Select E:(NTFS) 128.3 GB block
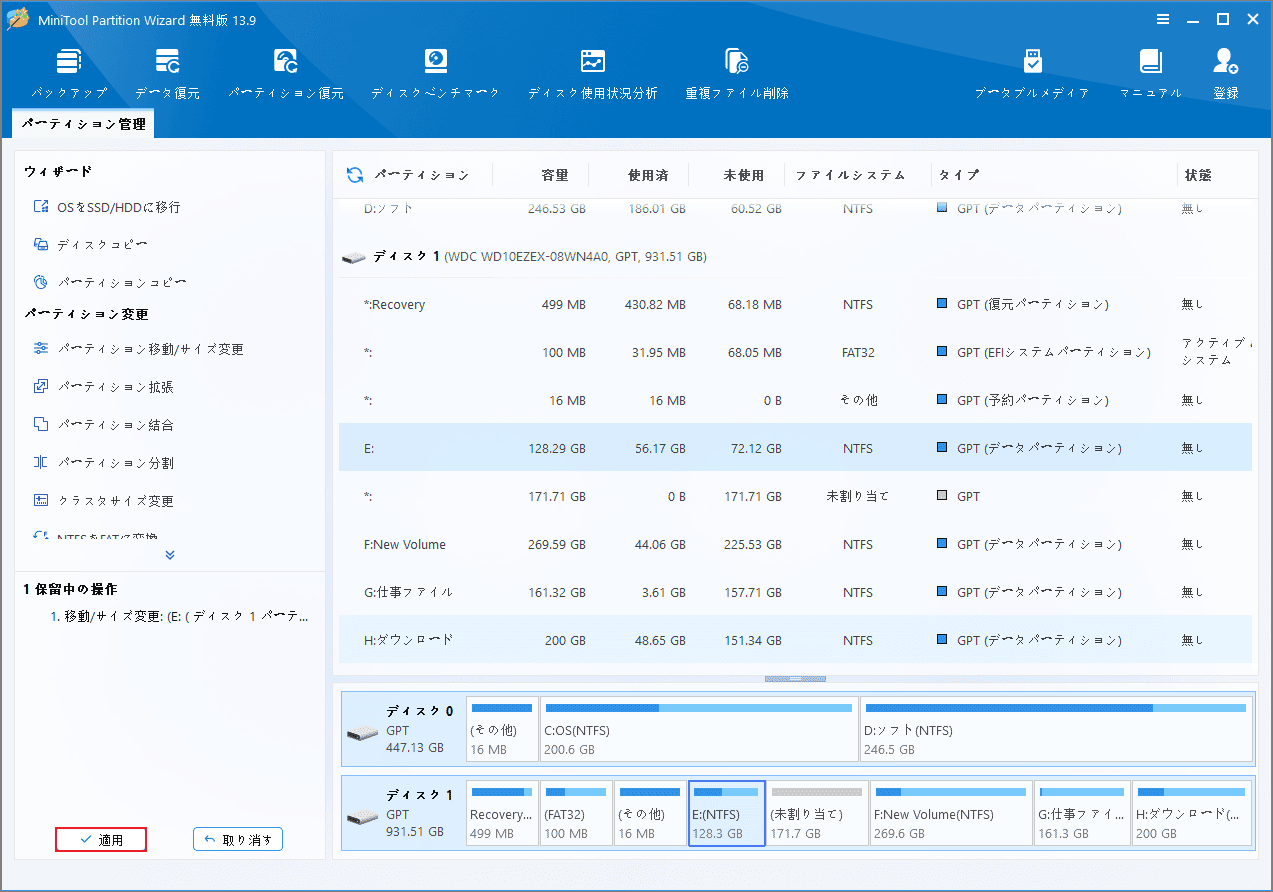This screenshot has height=892, width=1273. pyautogui.click(x=727, y=813)
